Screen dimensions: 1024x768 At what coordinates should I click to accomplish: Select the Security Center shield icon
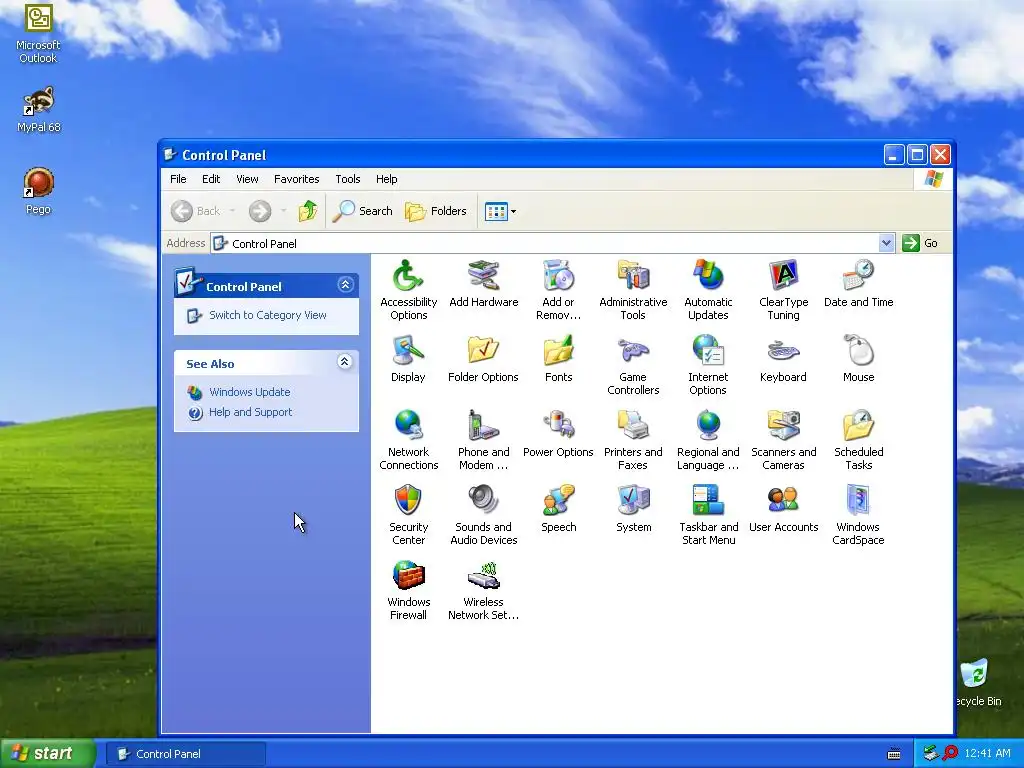(408, 501)
